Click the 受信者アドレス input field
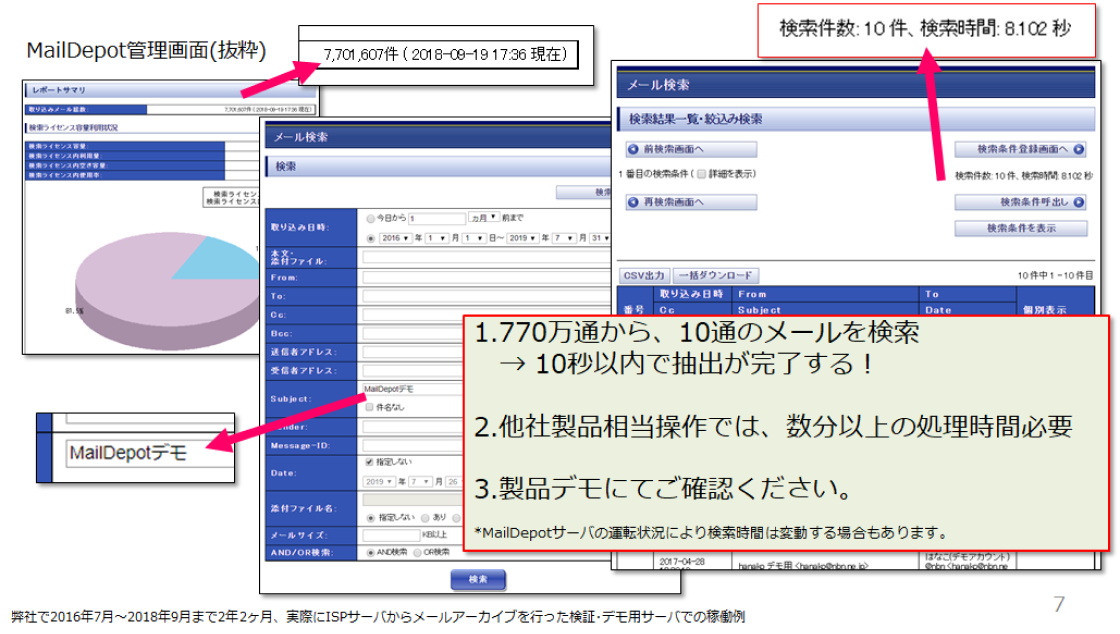Image resolution: width=1120 pixels, height=634 pixels. (414, 370)
